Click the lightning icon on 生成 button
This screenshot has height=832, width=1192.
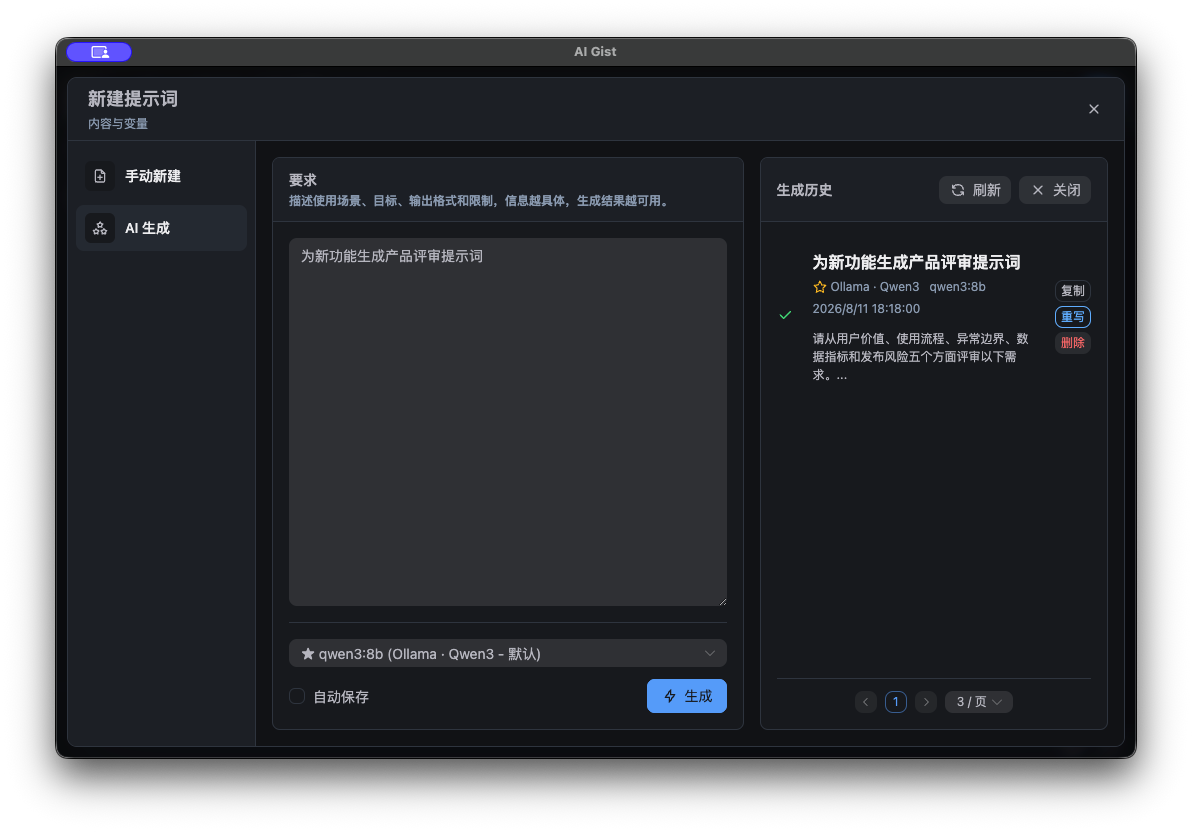pyautogui.click(x=670, y=696)
